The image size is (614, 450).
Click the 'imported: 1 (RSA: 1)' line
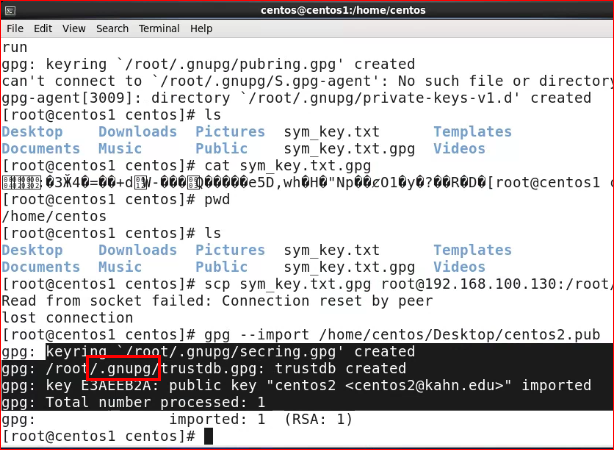click(x=261, y=420)
